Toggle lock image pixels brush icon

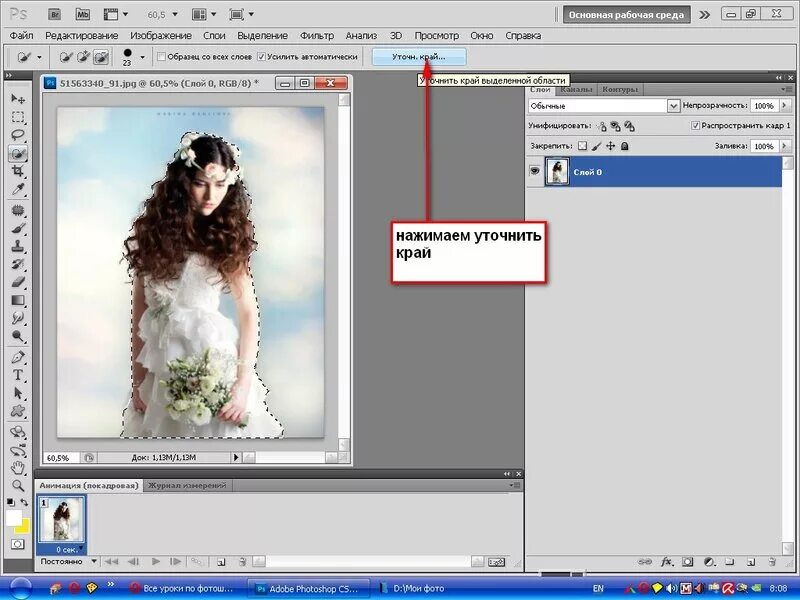pos(596,146)
